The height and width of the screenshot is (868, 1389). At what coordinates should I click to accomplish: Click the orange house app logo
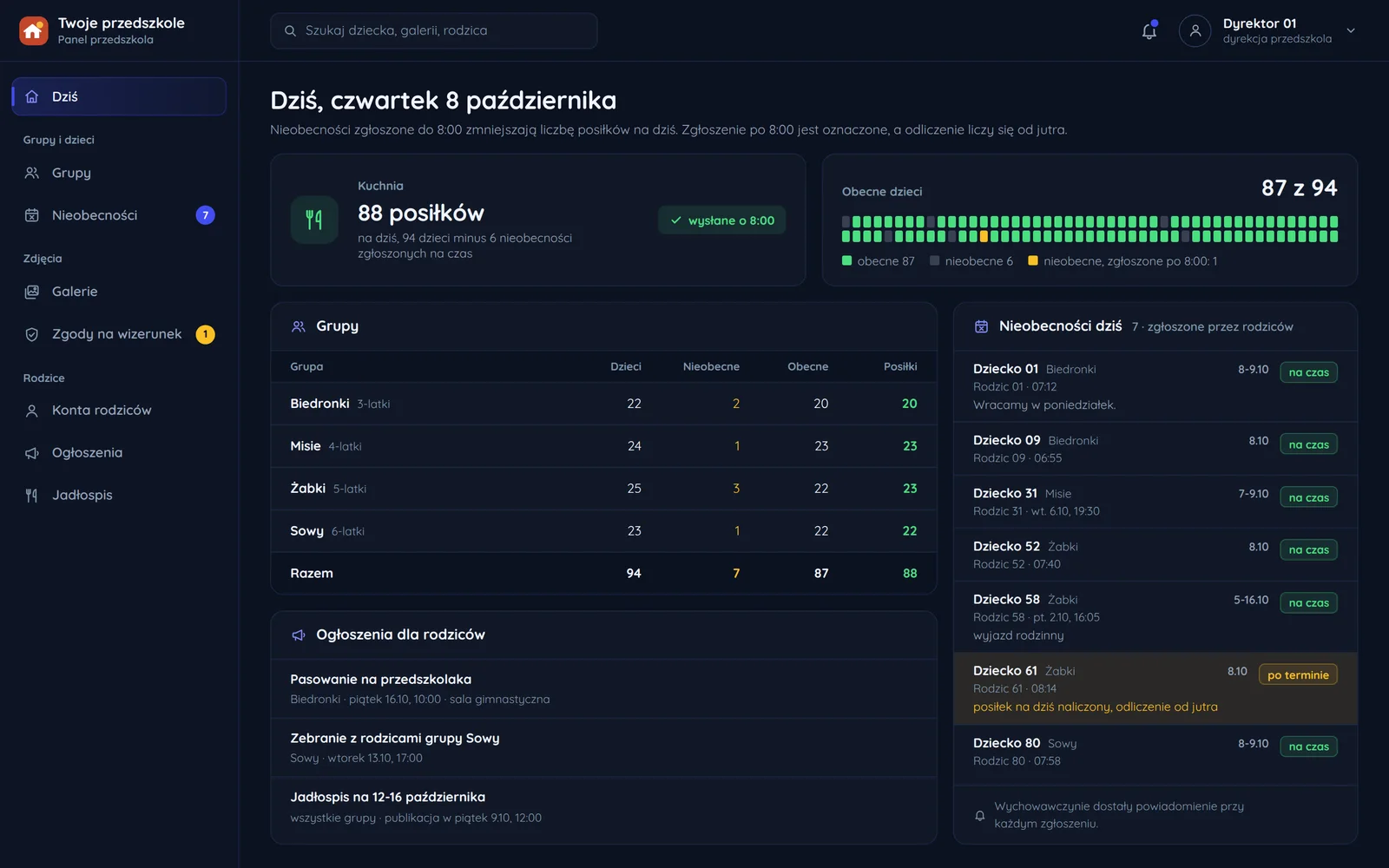tap(33, 30)
